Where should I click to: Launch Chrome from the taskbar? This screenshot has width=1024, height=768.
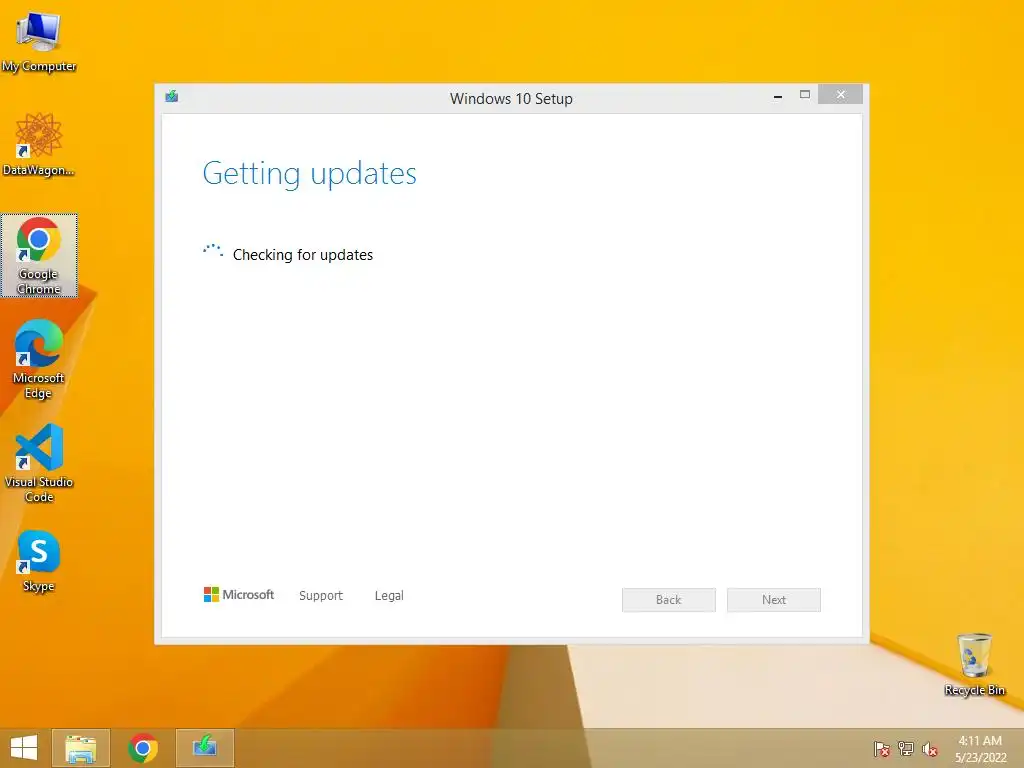143,748
